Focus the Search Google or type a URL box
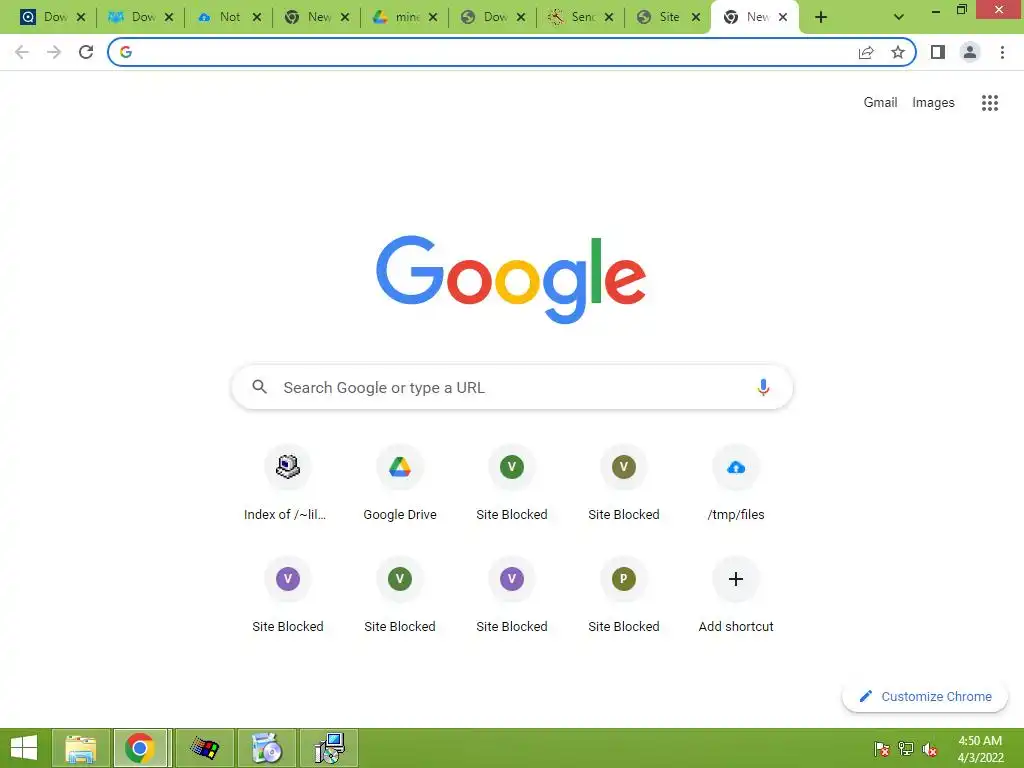Viewport: 1024px width, 768px height. (x=512, y=387)
